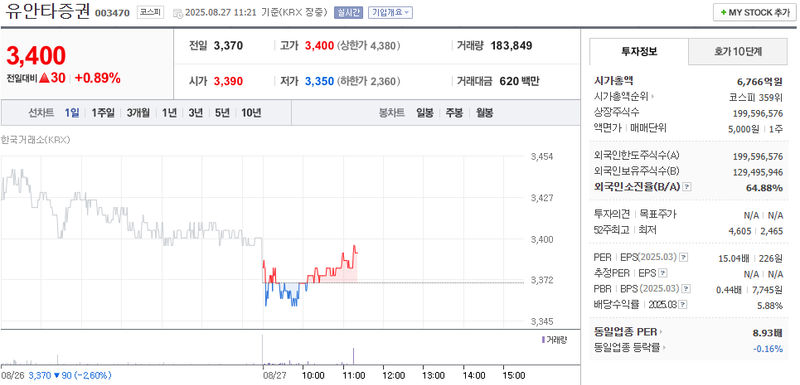Click the help icon next to 외국인소진율(B/A)
800x385 pixels.
687,187
